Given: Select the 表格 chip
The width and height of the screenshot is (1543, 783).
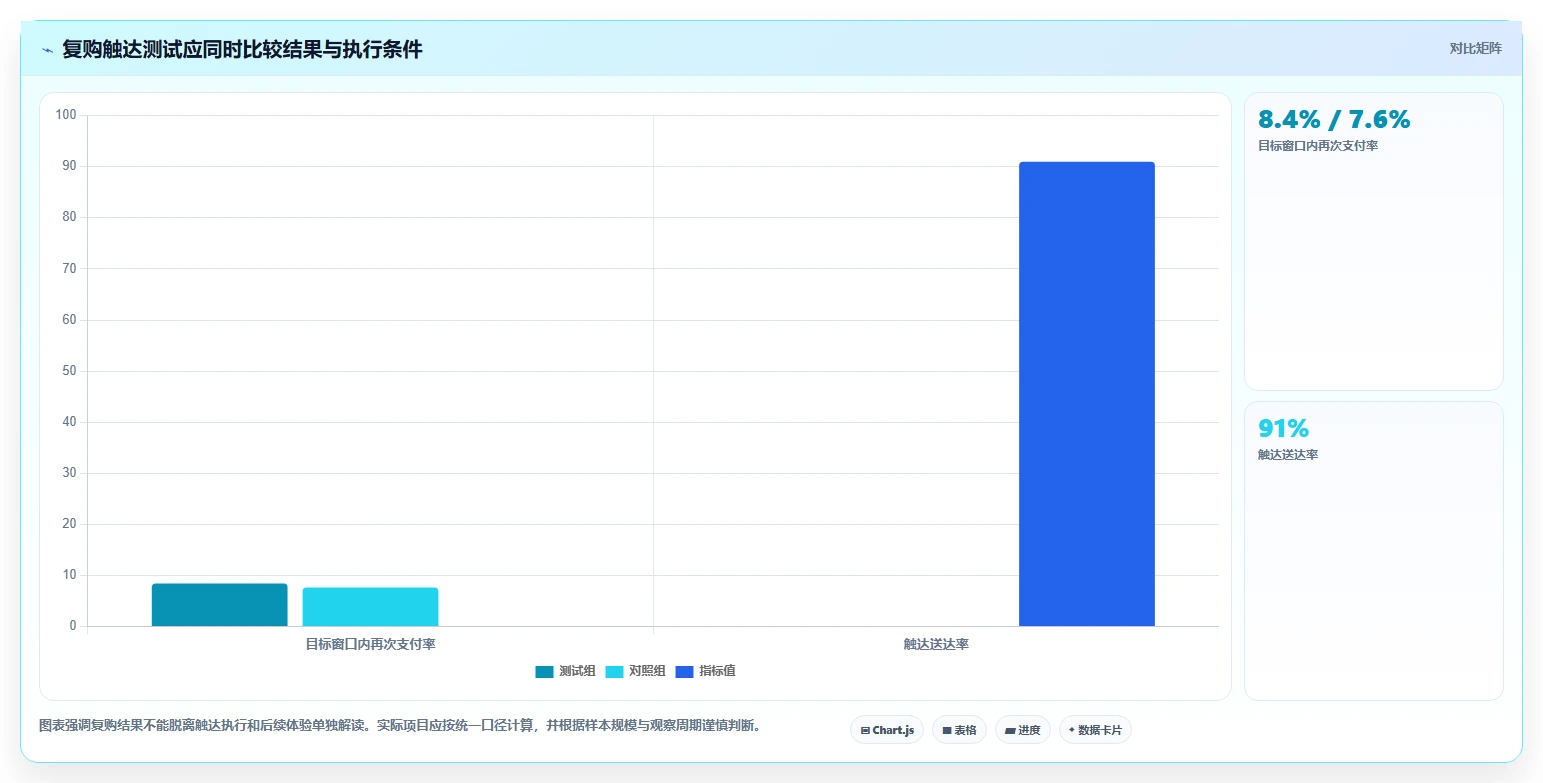Looking at the screenshot, I should pos(960,730).
